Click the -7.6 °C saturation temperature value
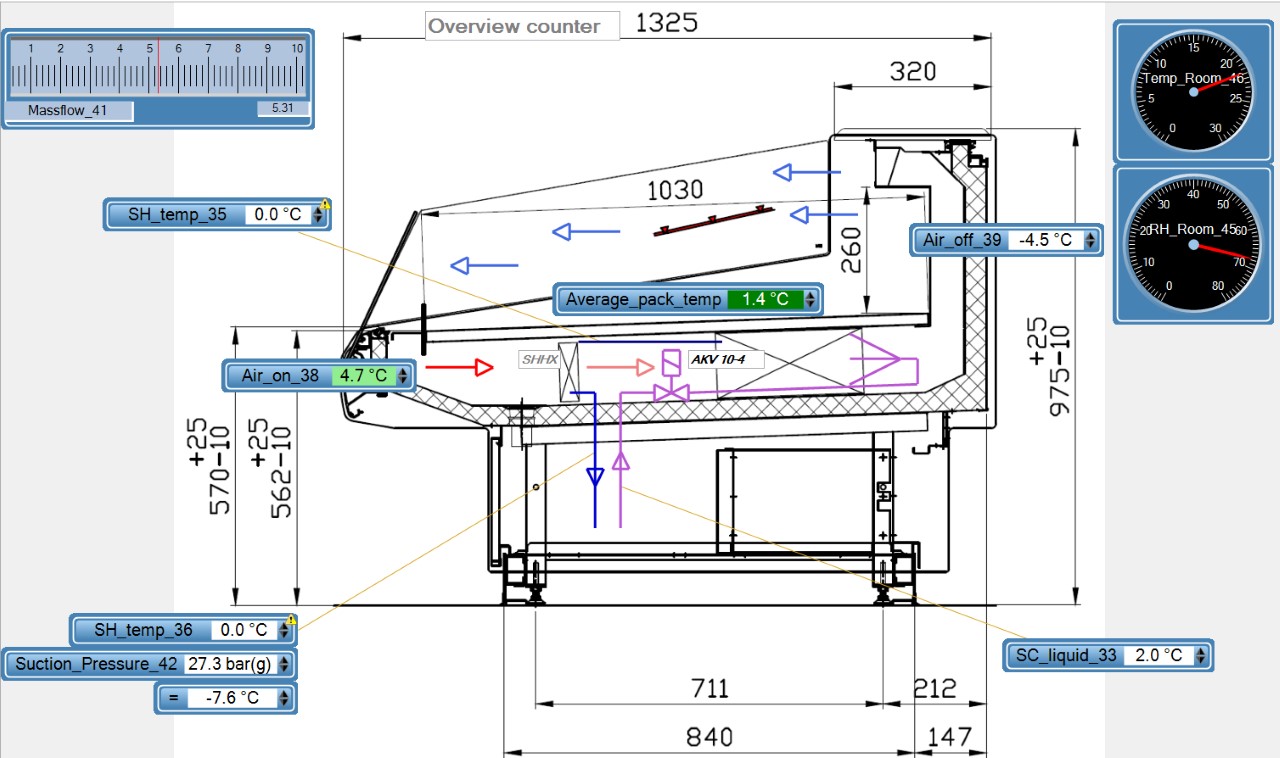The image size is (1280, 758). pos(231,698)
